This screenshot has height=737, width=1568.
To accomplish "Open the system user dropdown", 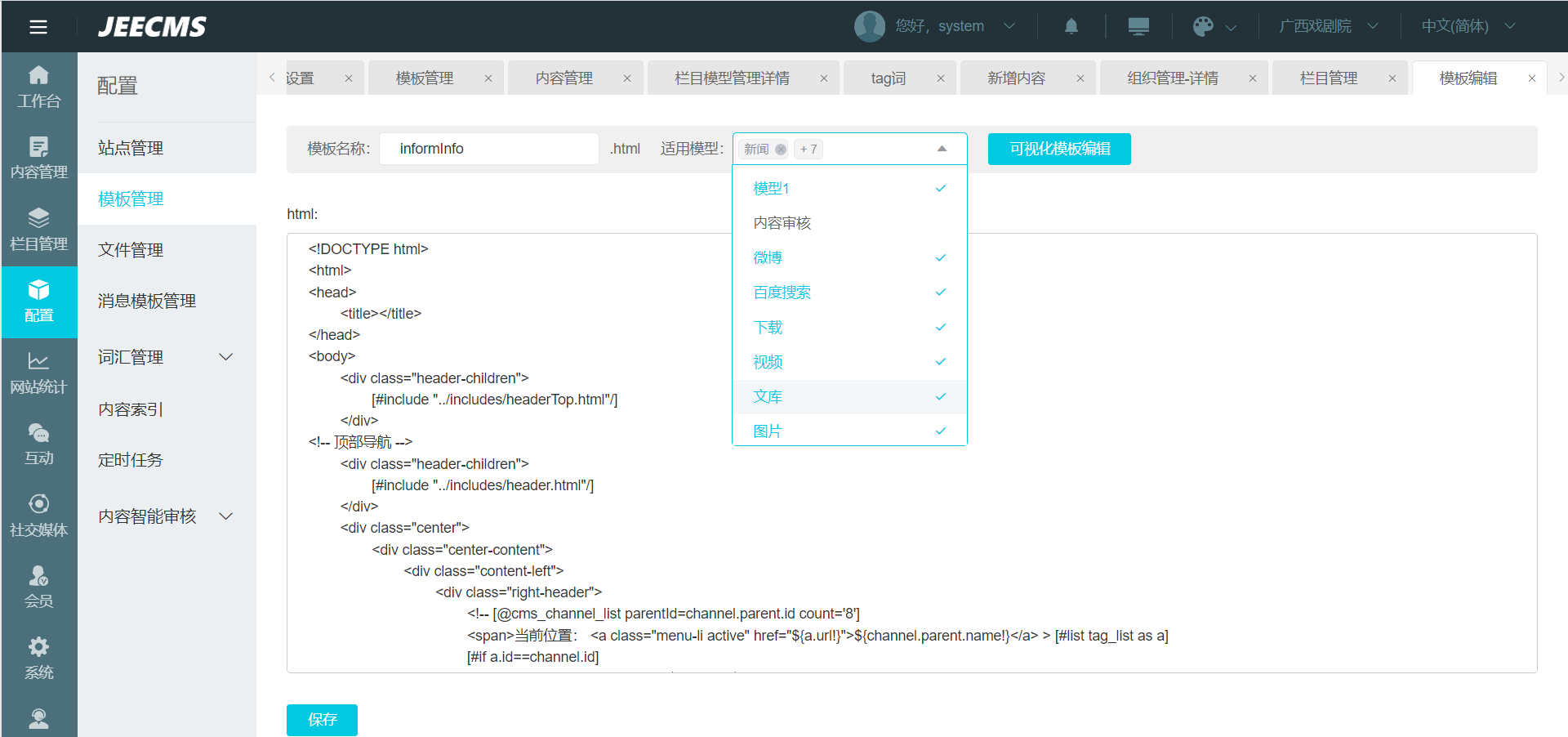I will 1009,26.
